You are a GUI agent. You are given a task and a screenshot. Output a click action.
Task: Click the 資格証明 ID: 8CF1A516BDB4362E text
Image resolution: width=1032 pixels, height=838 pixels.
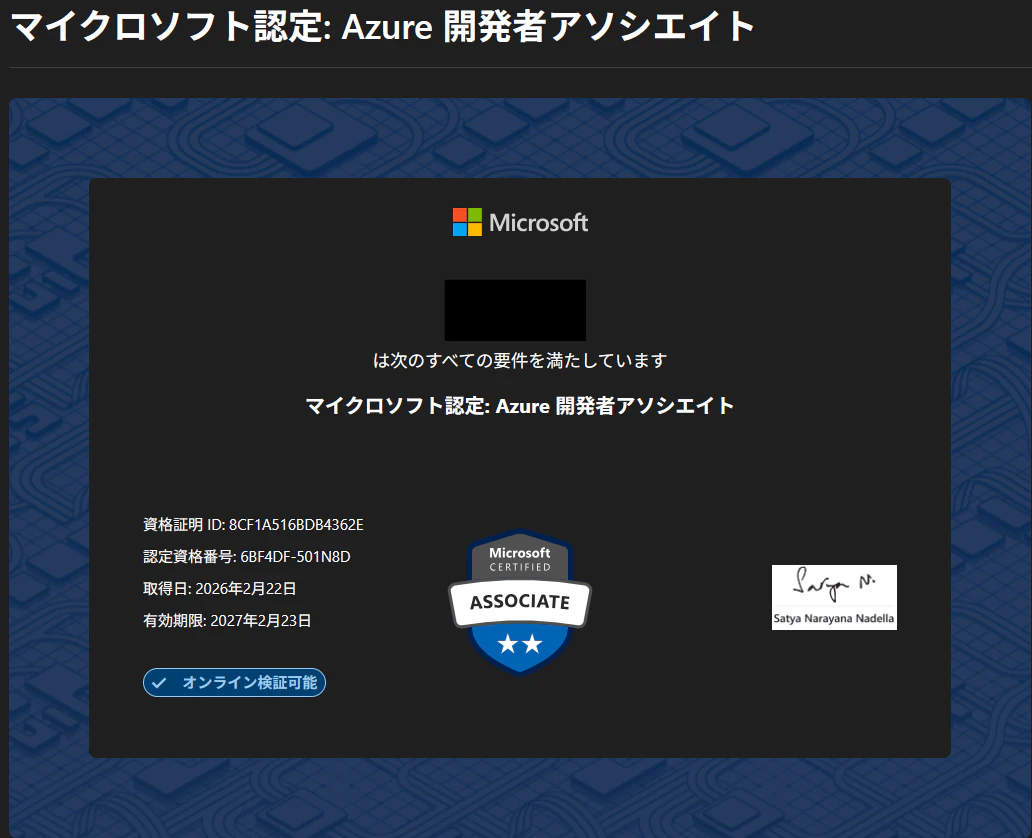pos(253,525)
